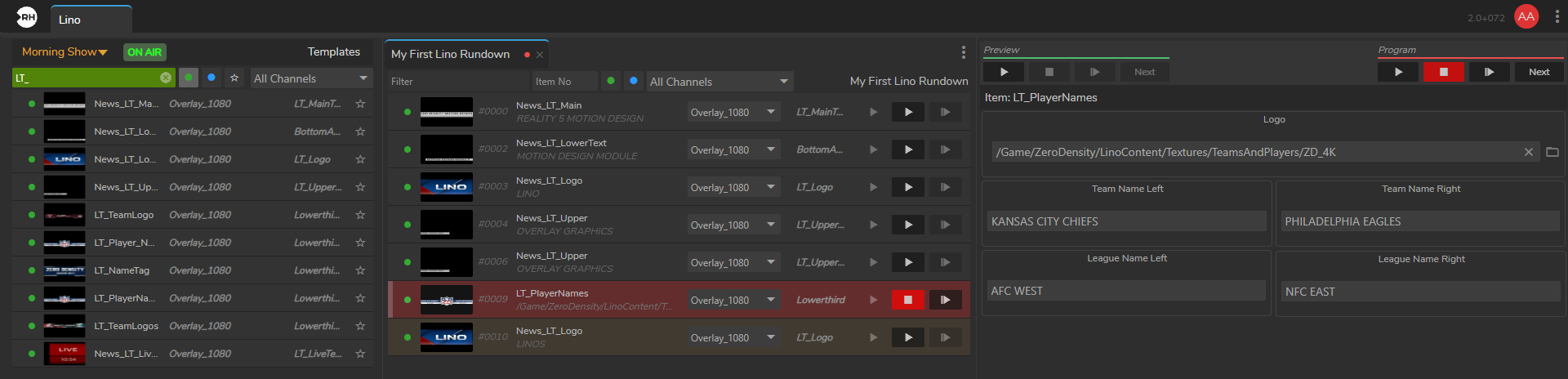Edit the Team Name Left field

click(1126, 221)
